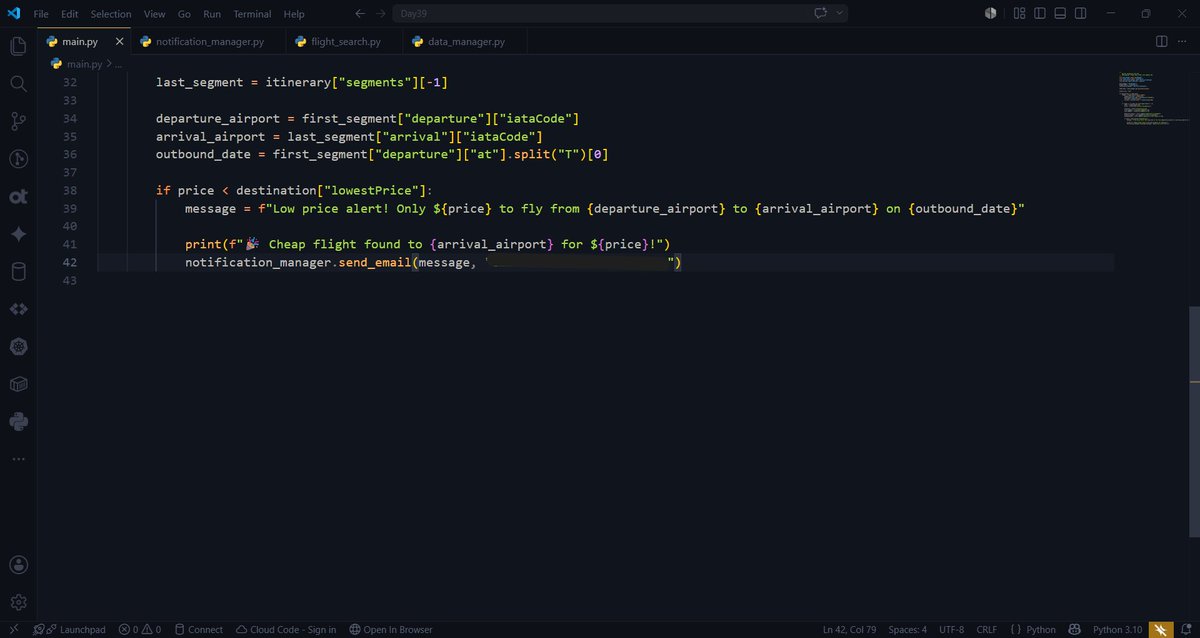1200x638 pixels.
Task: Change encoding via UTF-8
Action: tap(951, 629)
